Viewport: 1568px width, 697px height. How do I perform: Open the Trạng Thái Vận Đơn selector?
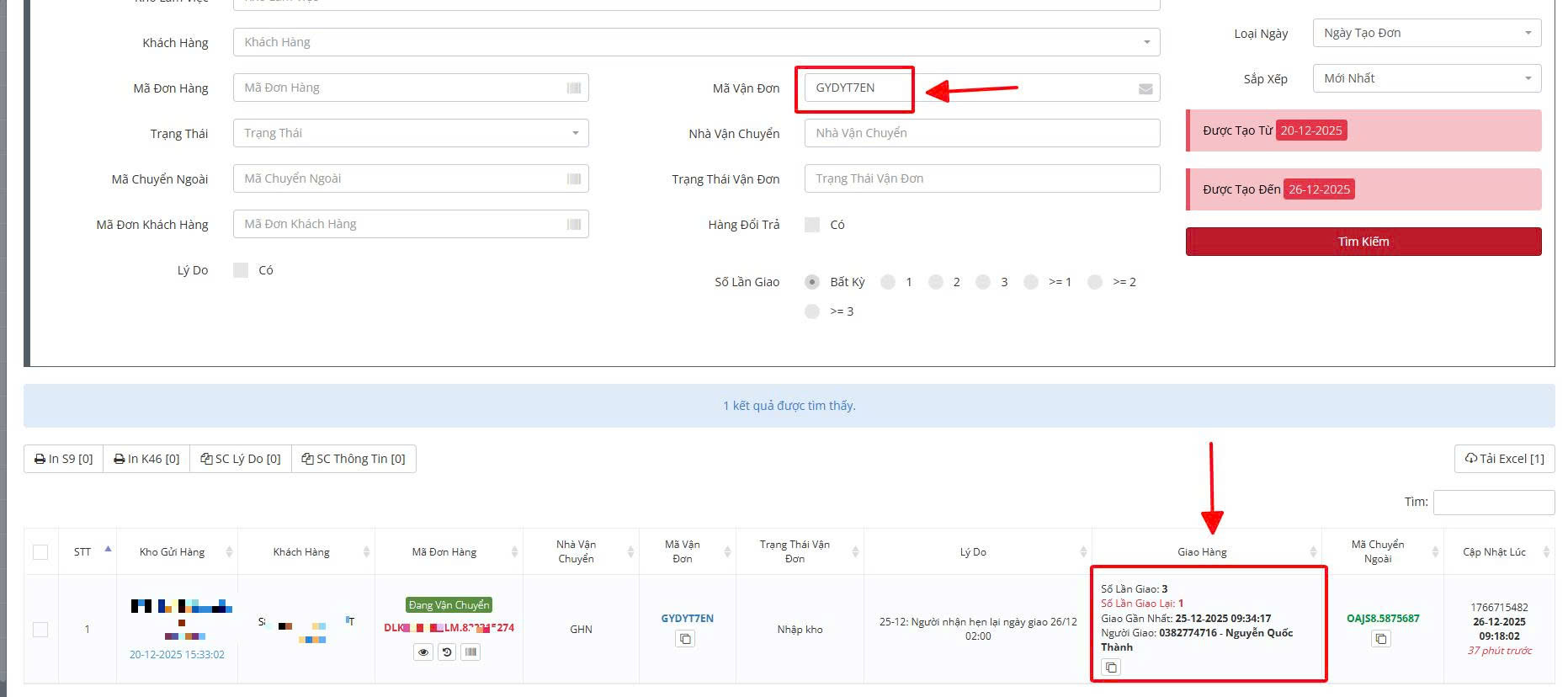point(982,178)
